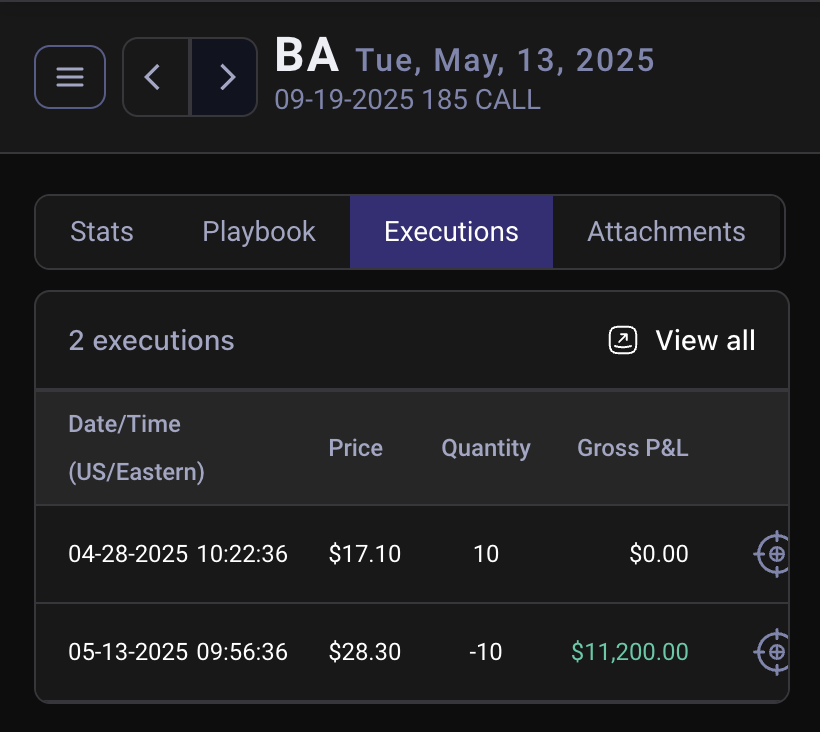
Task: Click the 05-13-2025 09:56:36 timestamp cell
Action: 178,651
